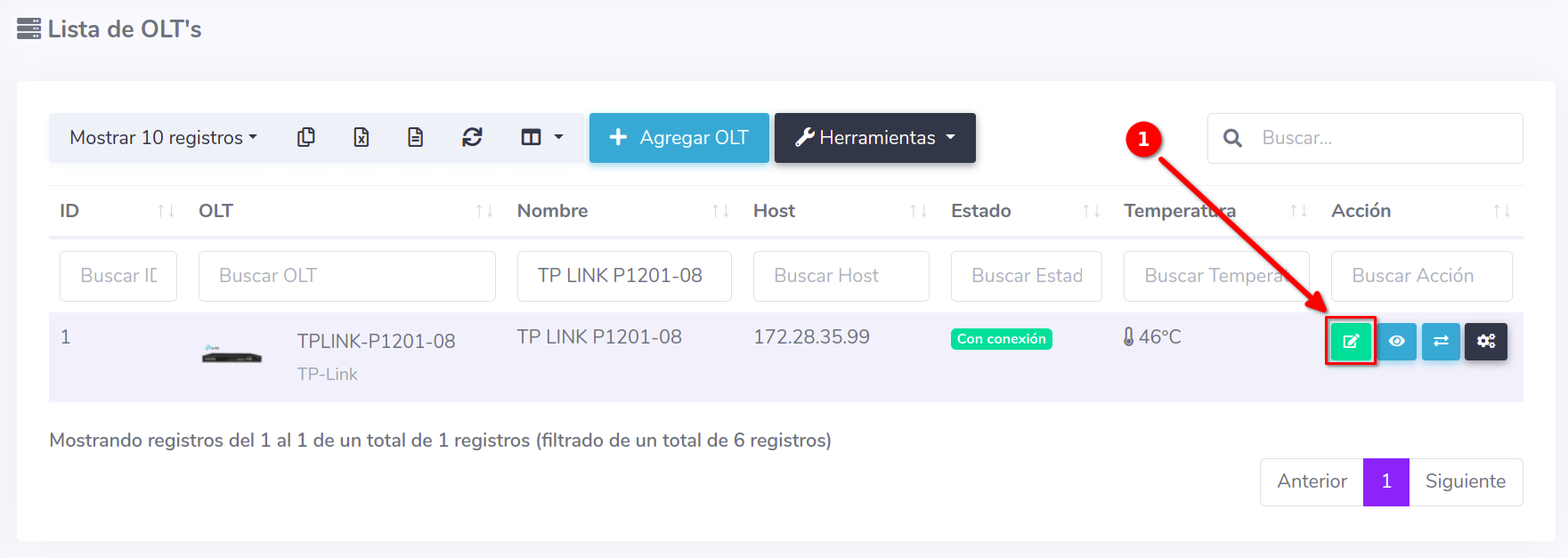
Task: Export table with the Excel file icon
Action: coord(361,137)
